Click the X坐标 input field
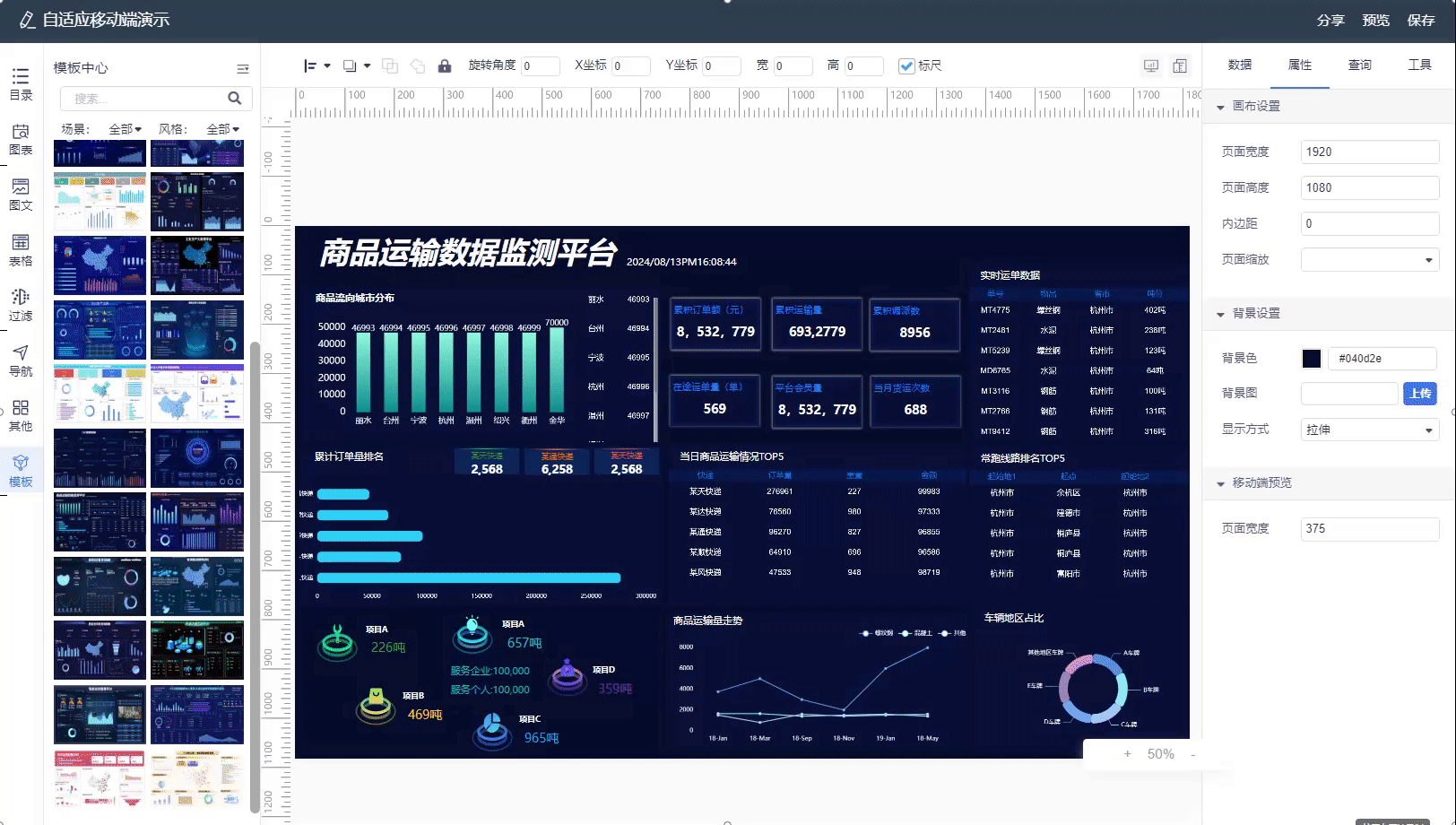 click(631, 65)
